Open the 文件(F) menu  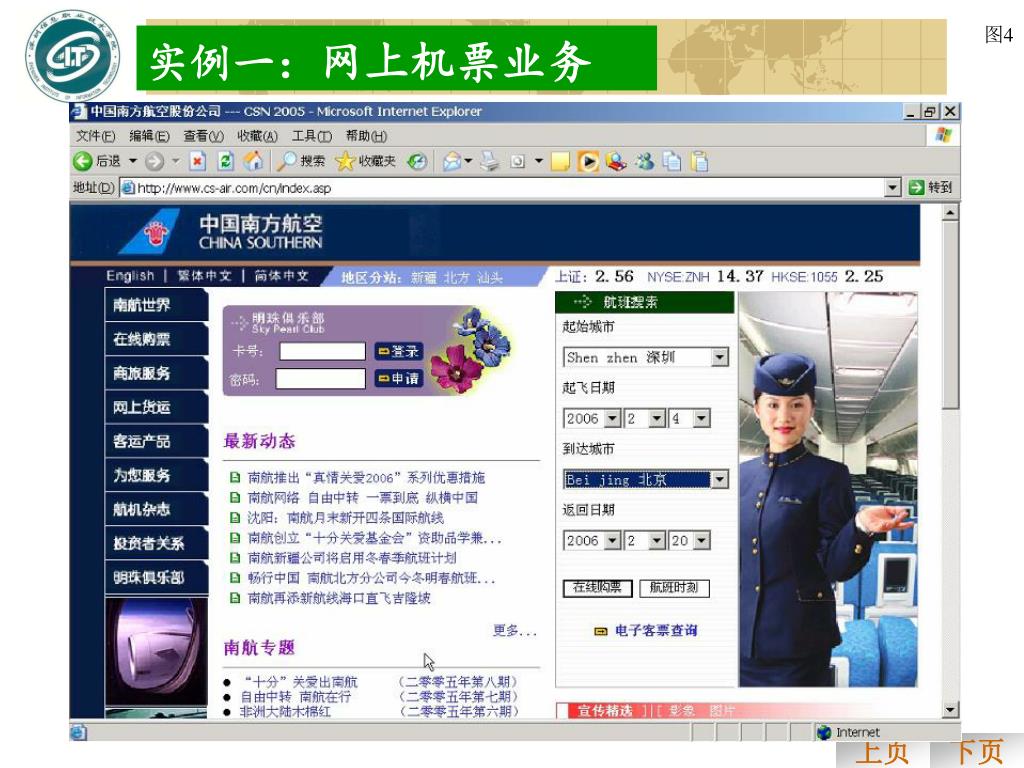(x=95, y=136)
